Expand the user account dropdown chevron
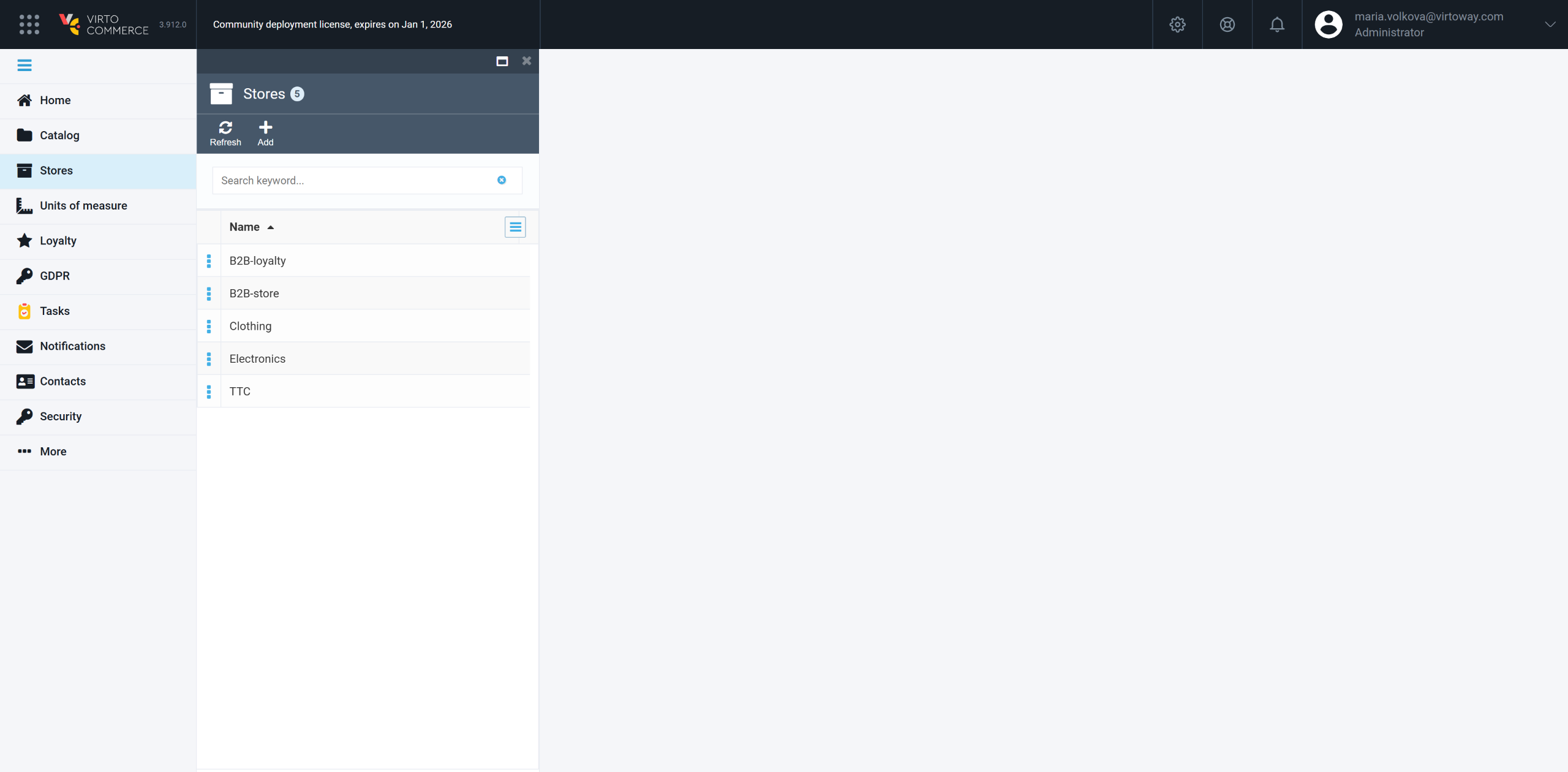 [x=1550, y=25]
